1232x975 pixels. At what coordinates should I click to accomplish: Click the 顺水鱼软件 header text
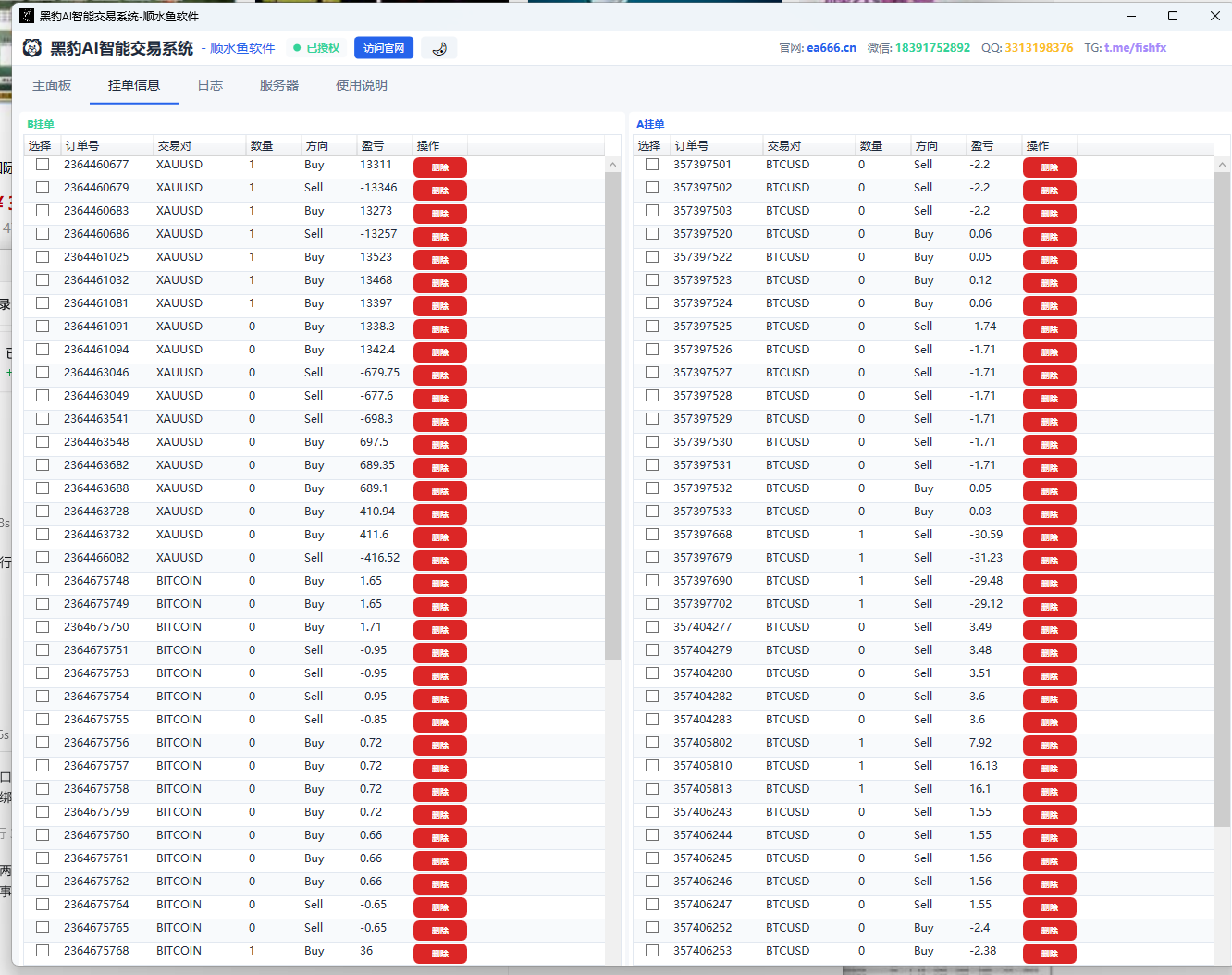pyautogui.click(x=242, y=48)
